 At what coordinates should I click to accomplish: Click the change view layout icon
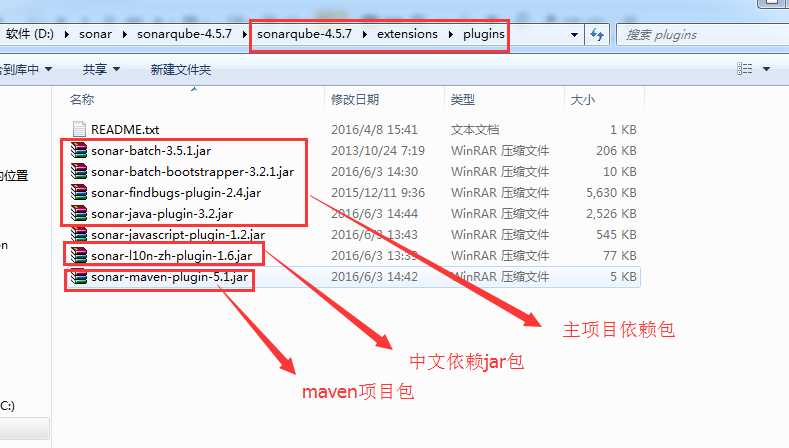click(x=745, y=69)
